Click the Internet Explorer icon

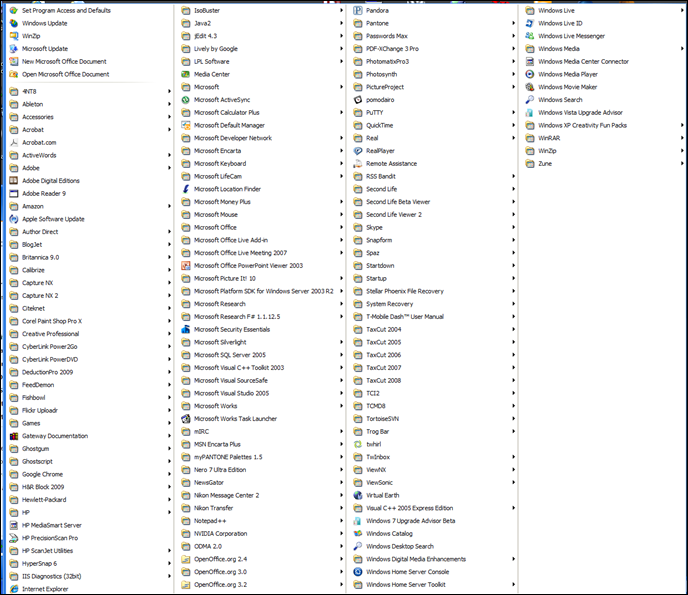13,588
